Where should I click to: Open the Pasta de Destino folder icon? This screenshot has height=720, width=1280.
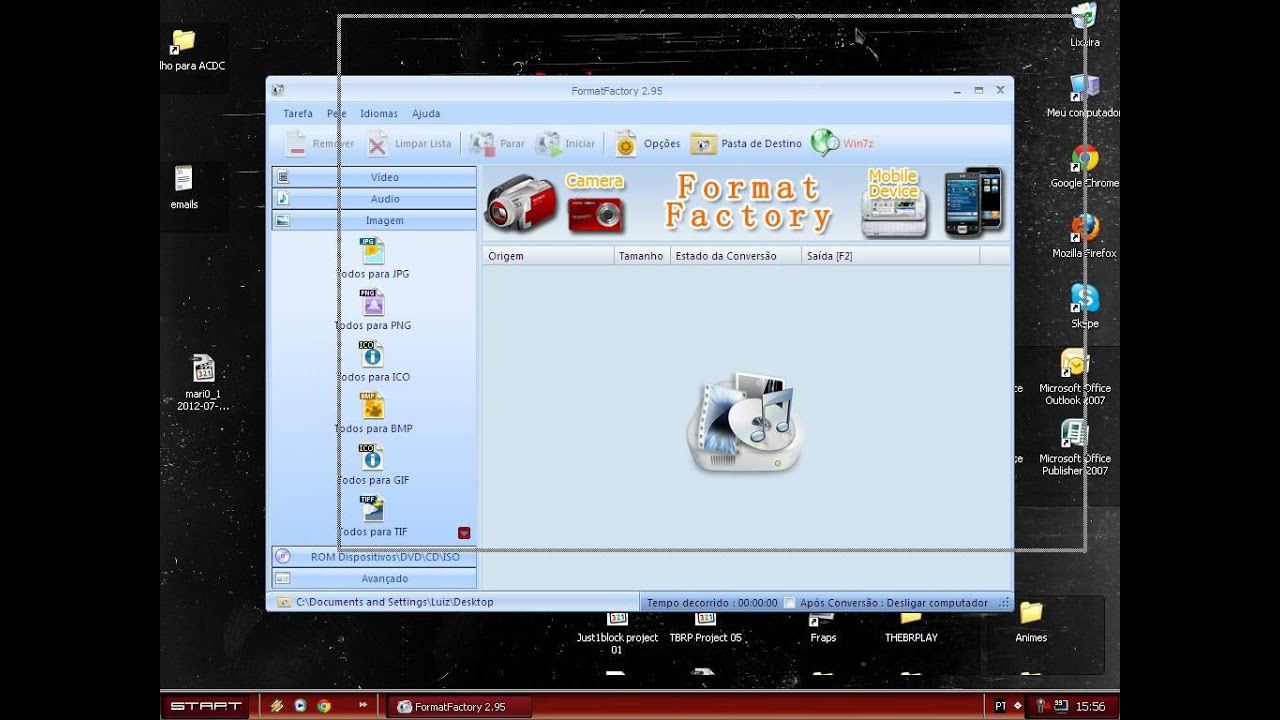tap(703, 144)
